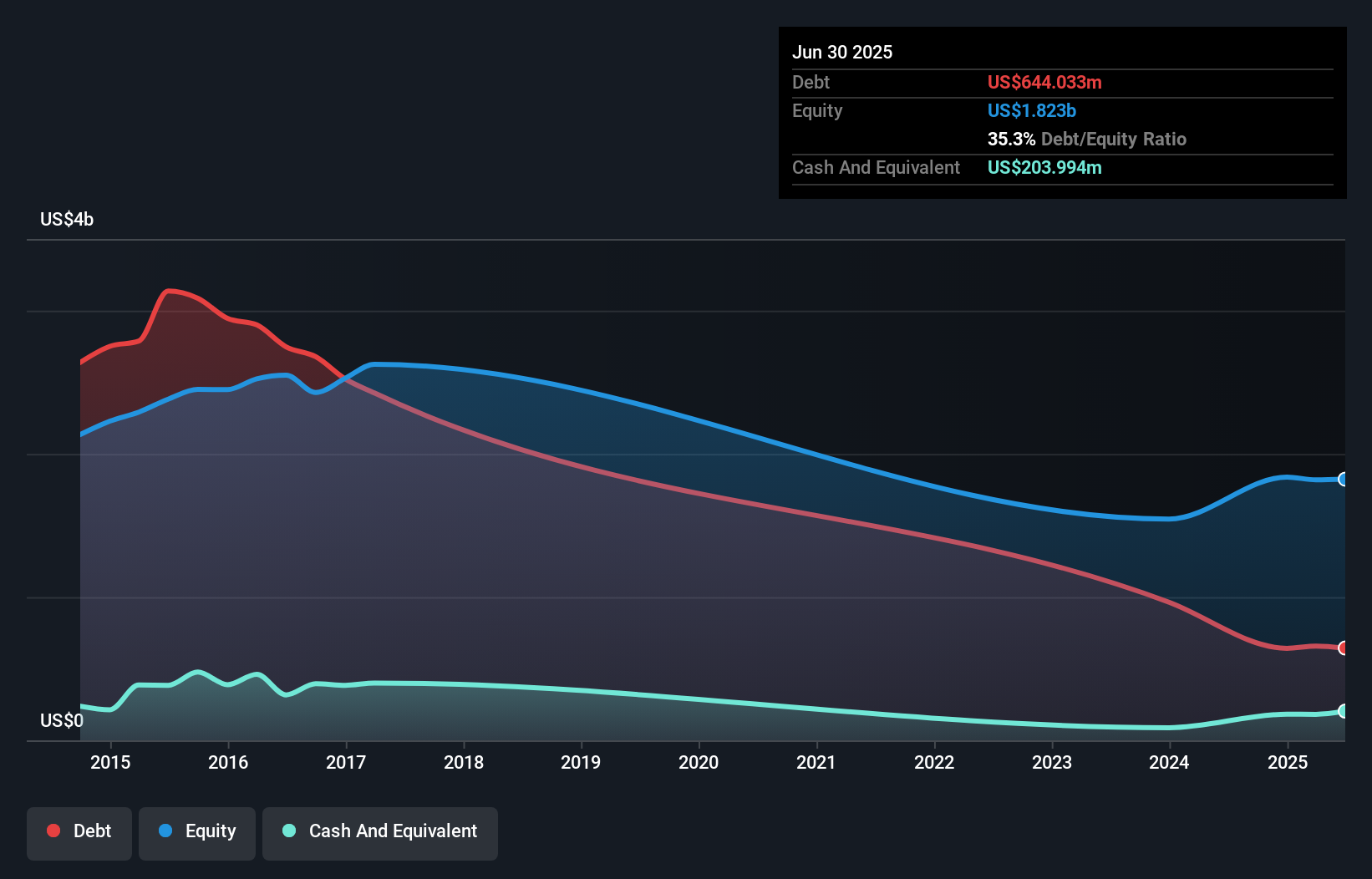This screenshot has height=879, width=1372.
Task: Select the red Debt endpoint marker on the chart
Action: pos(1342,648)
